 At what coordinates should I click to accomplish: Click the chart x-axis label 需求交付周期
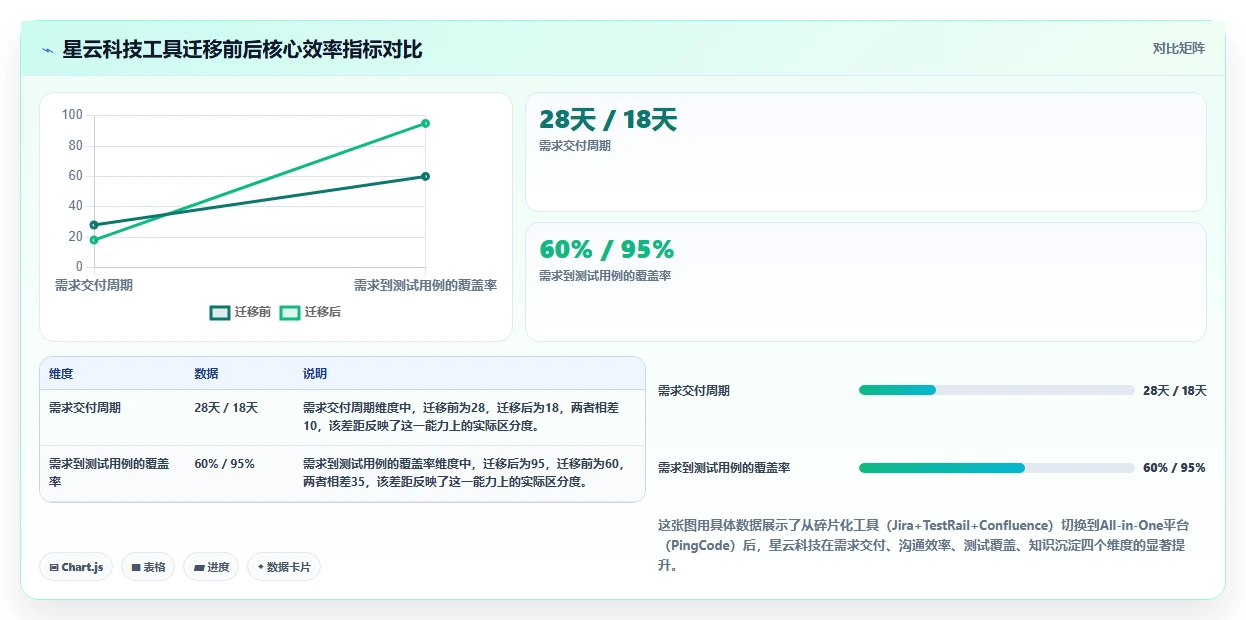94,285
